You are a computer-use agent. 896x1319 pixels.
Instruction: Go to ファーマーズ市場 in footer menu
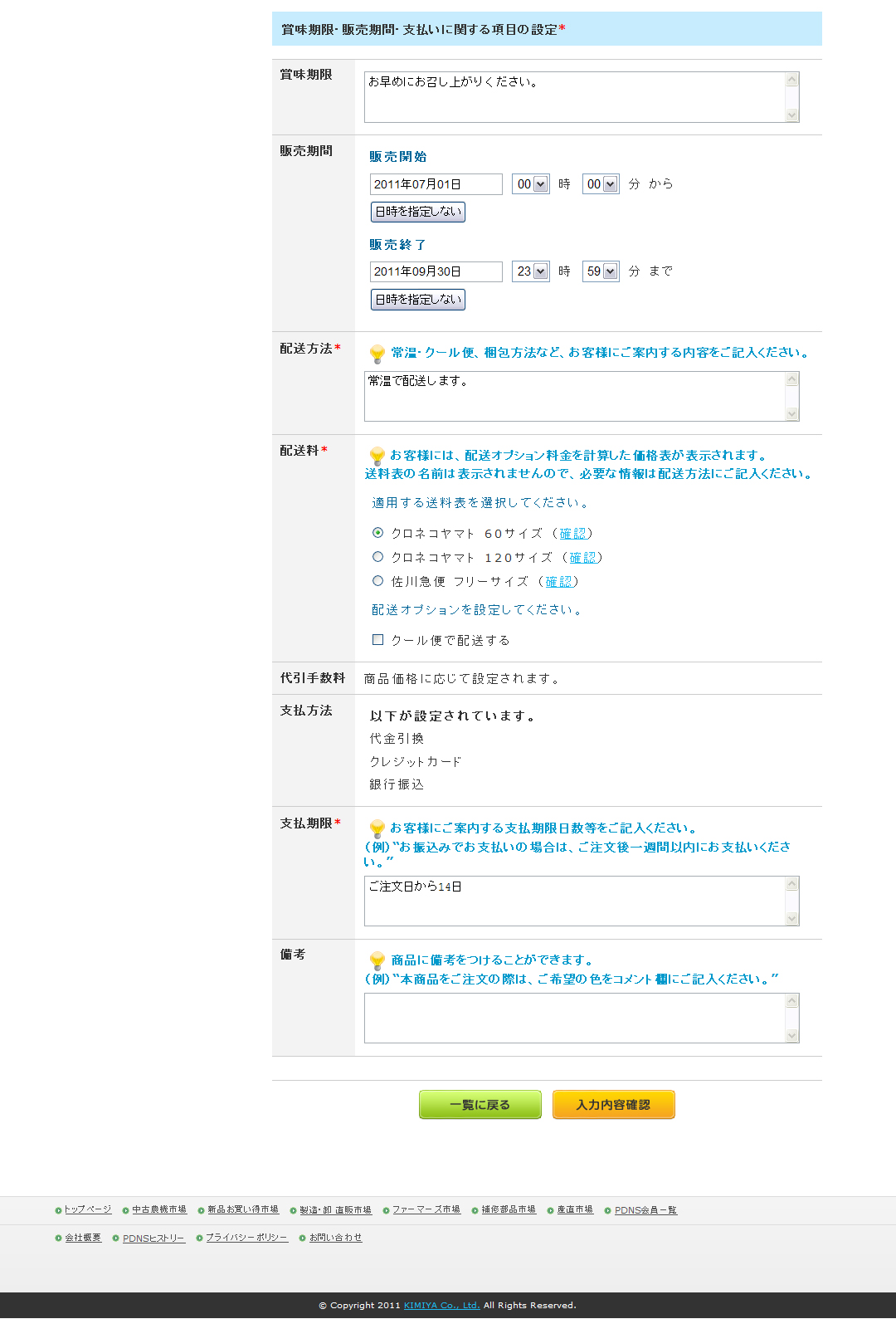[426, 1210]
